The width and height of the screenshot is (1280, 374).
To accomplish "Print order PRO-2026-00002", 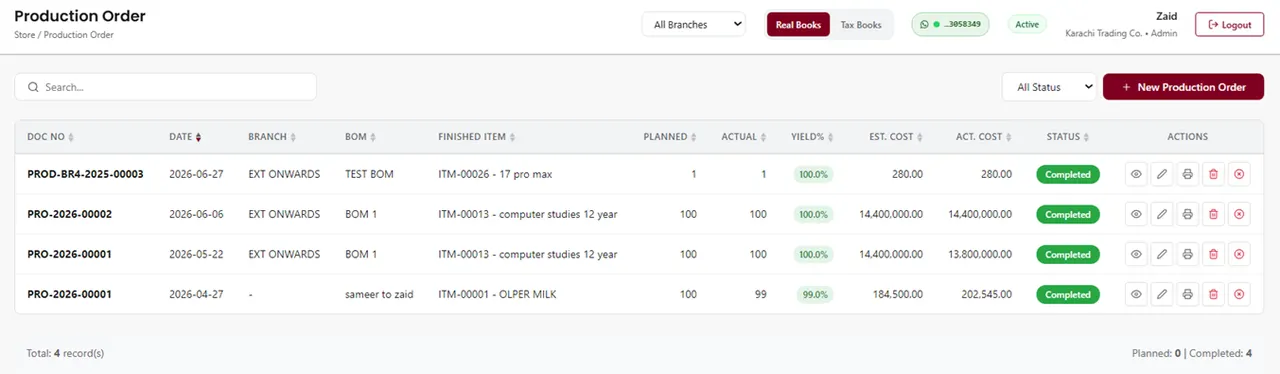I will [1187, 214].
